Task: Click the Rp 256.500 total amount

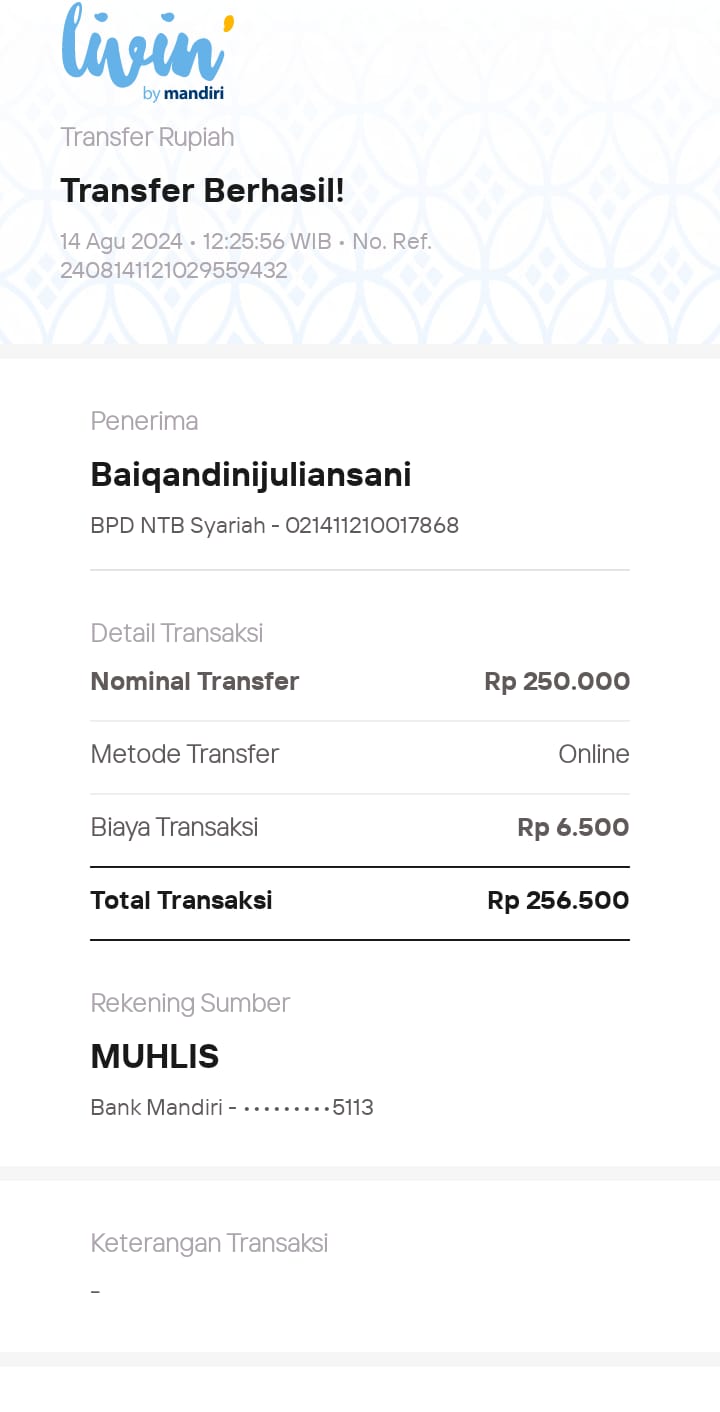Action: point(558,900)
